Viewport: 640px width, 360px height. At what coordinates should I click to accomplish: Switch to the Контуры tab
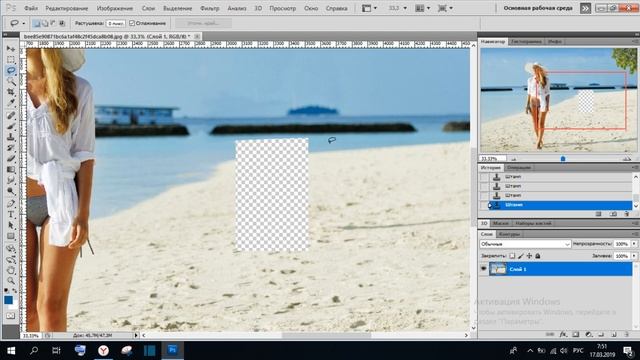click(509, 234)
